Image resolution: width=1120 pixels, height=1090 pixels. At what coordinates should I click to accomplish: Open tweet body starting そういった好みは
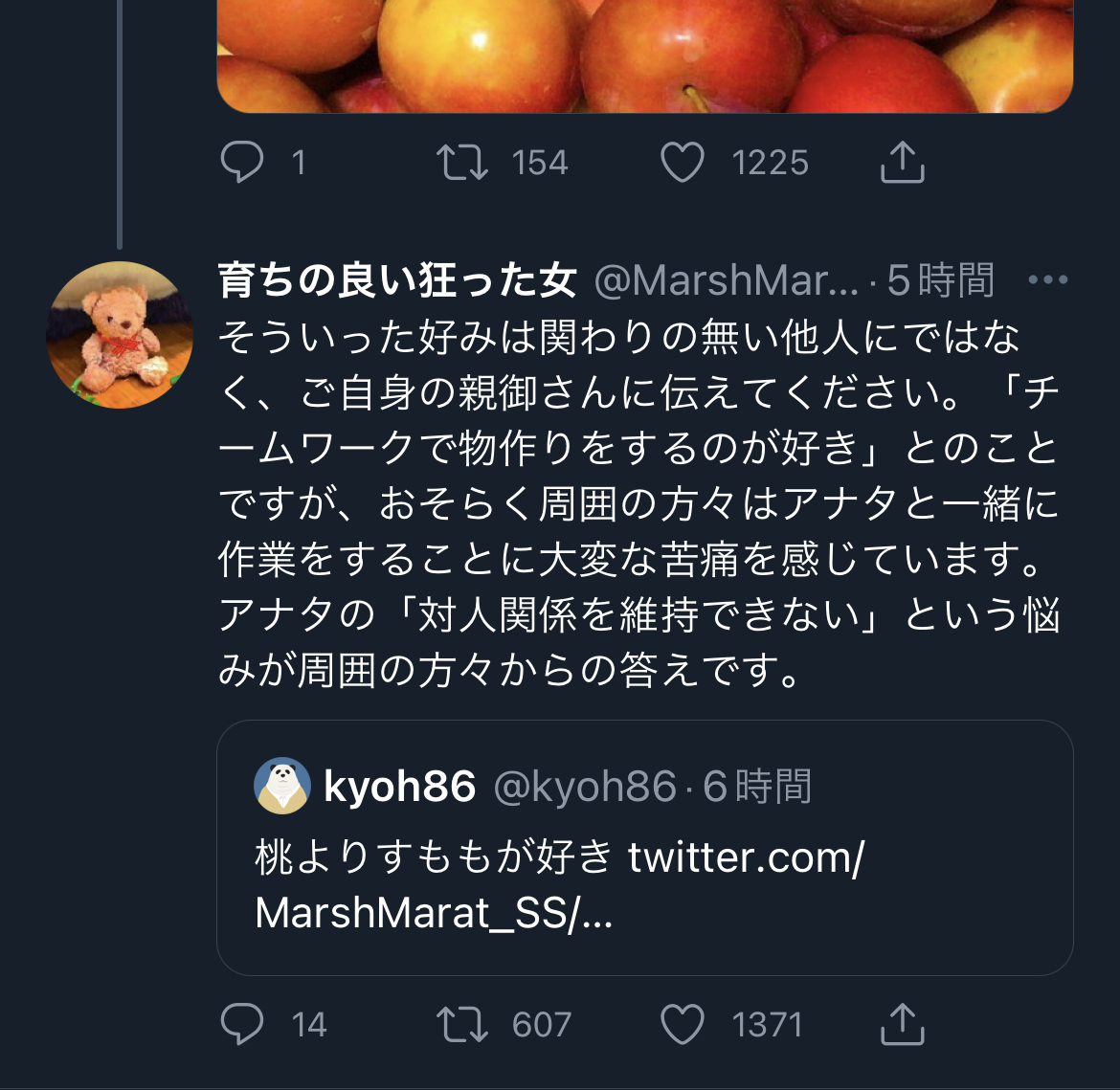pyautogui.click(x=637, y=502)
